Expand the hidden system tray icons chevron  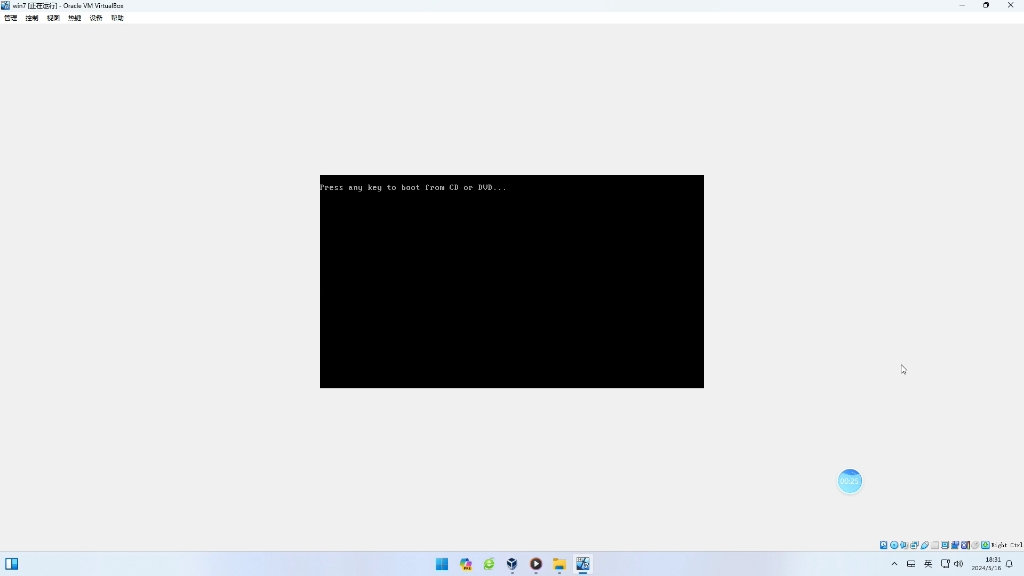click(x=894, y=564)
